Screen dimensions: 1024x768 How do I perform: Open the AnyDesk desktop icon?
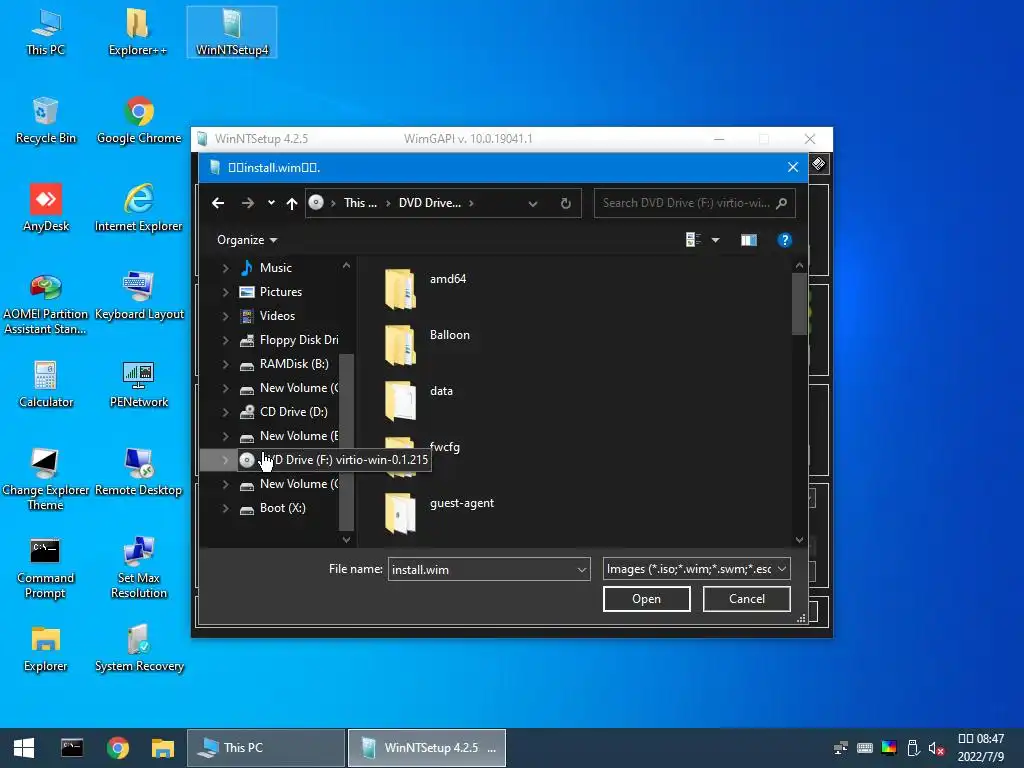(46, 209)
